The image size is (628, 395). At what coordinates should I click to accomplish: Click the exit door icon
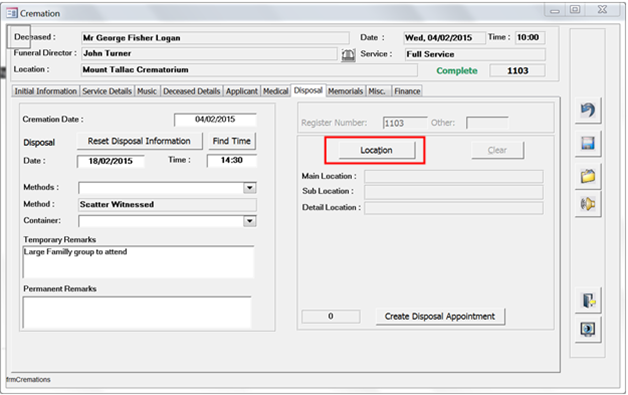[588, 300]
